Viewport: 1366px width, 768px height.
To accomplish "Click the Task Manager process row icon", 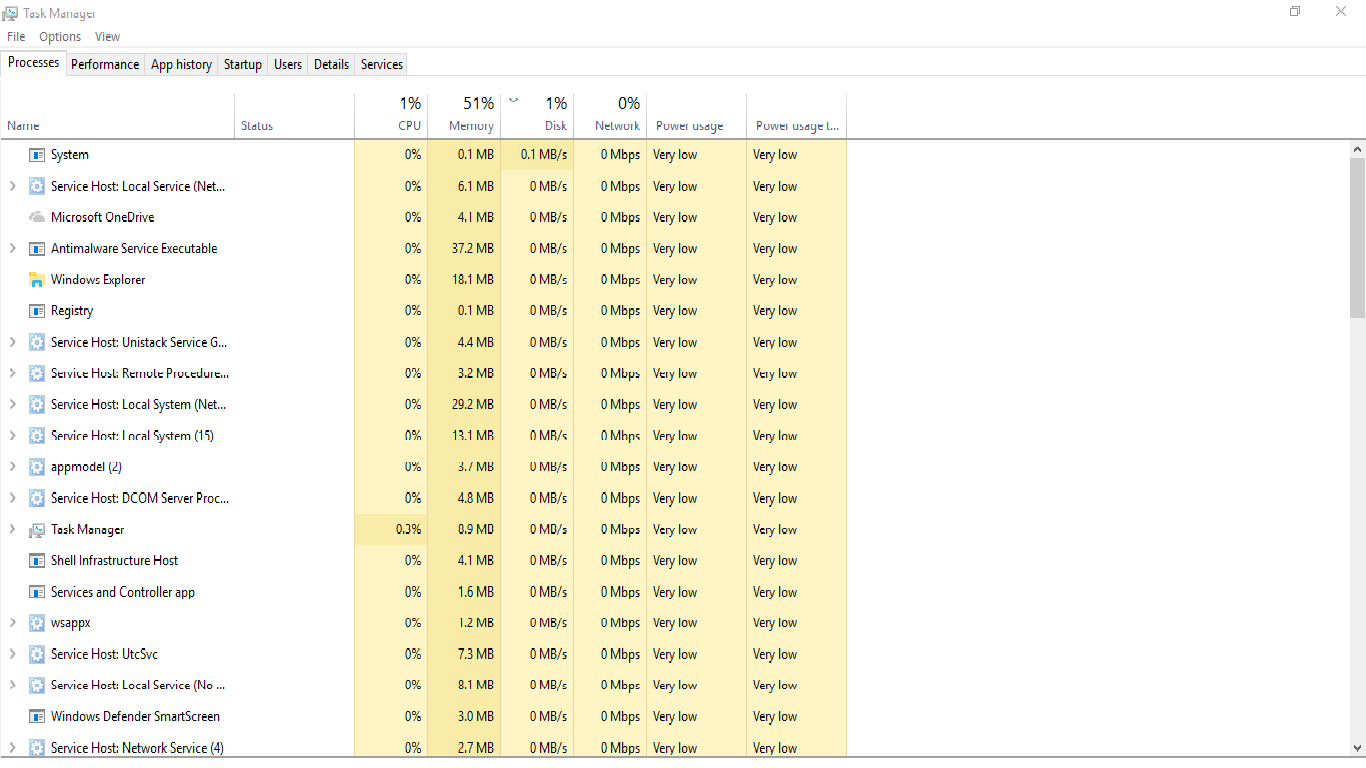I will [x=37, y=530].
